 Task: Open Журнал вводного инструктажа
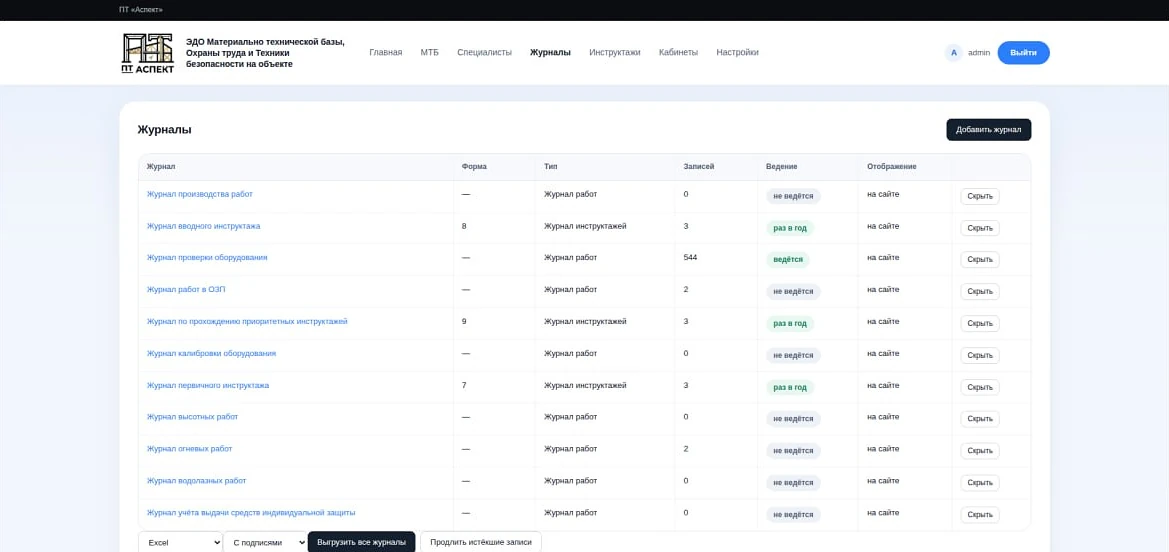pyautogui.click(x=204, y=225)
